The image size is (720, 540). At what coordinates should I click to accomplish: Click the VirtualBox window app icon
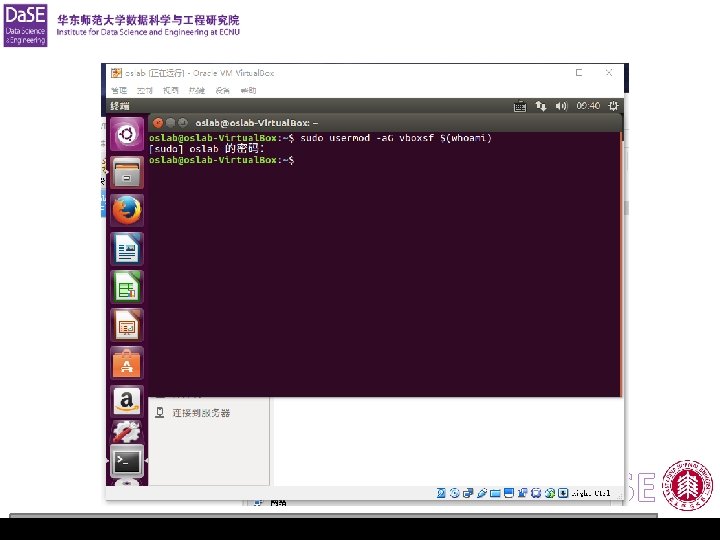coord(116,73)
